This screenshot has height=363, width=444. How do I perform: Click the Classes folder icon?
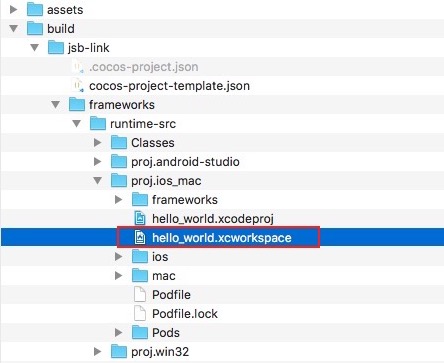(x=119, y=142)
